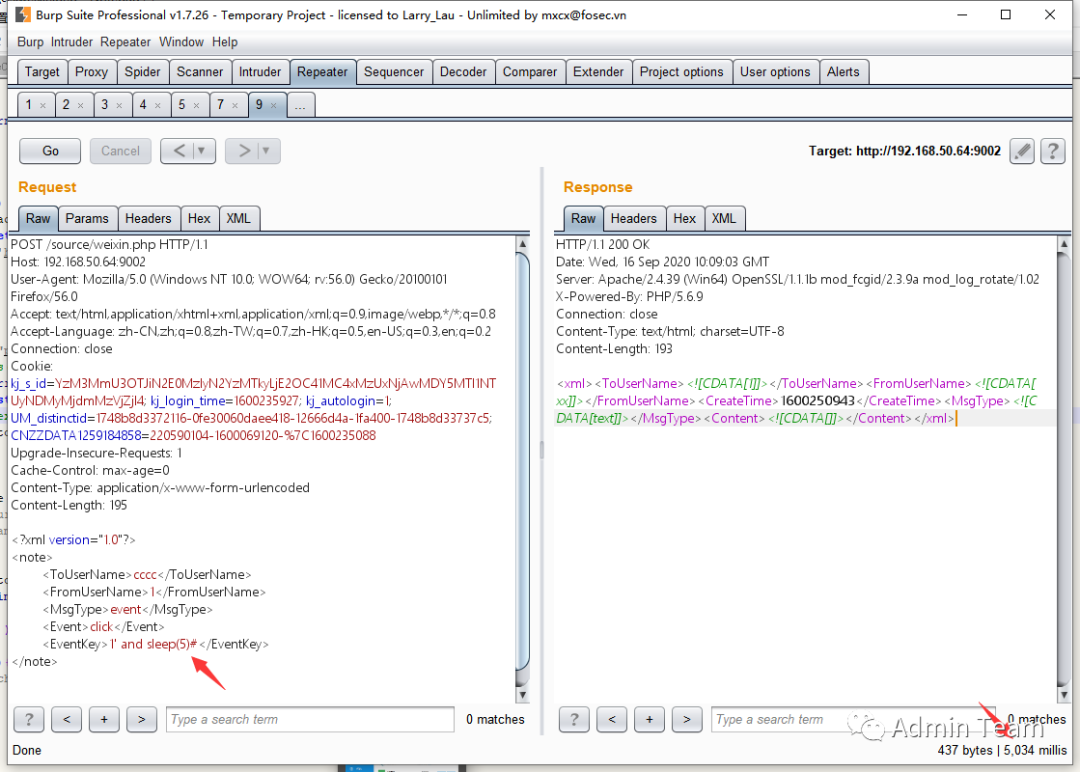1080x772 pixels.
Task: Open the history-back dropdown arrow
Action: pyautogui.click(x=202, y=151)
